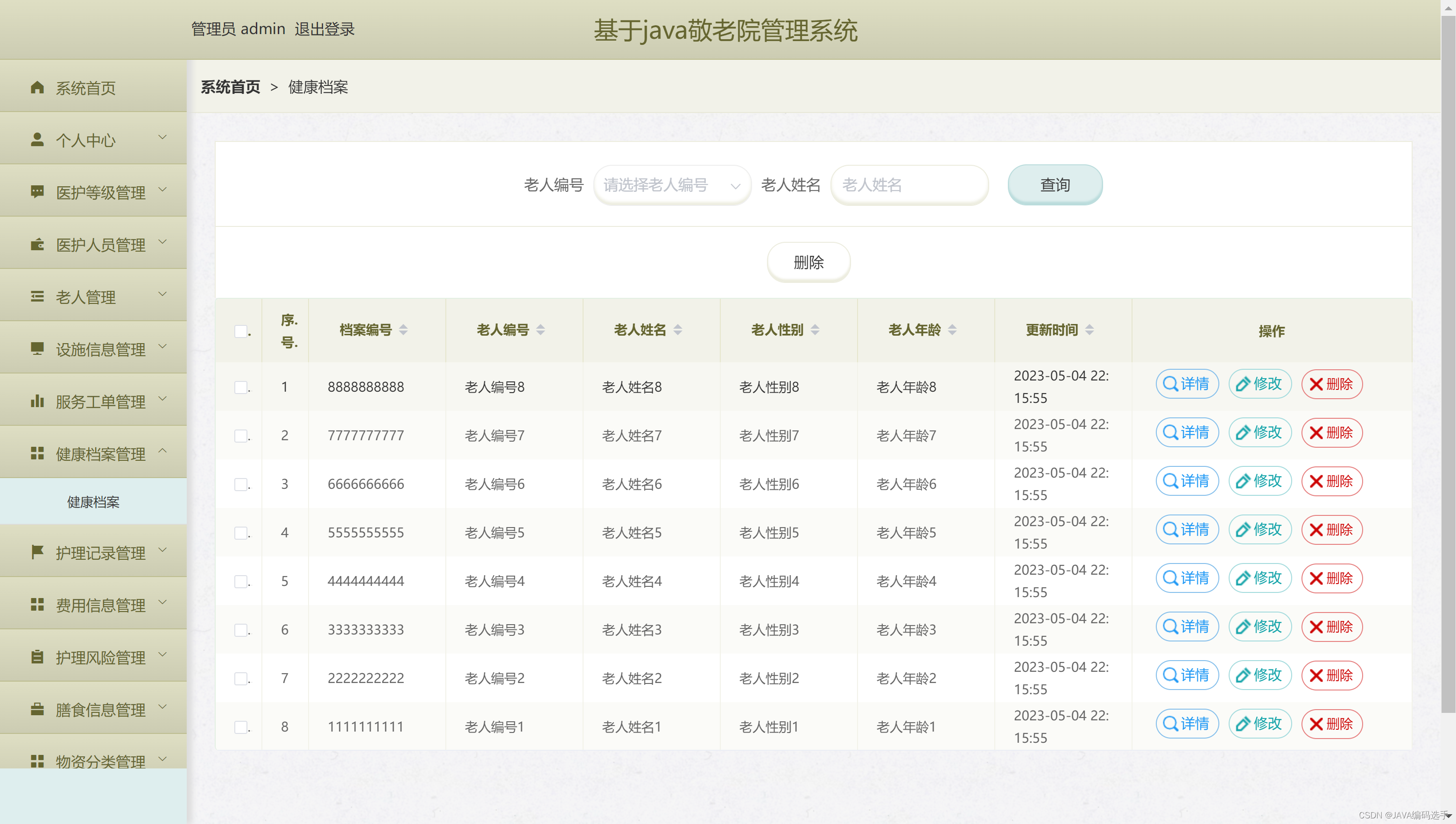
Task: Click the home icon beside 系统首页
Action: click(x=37, y=87)
